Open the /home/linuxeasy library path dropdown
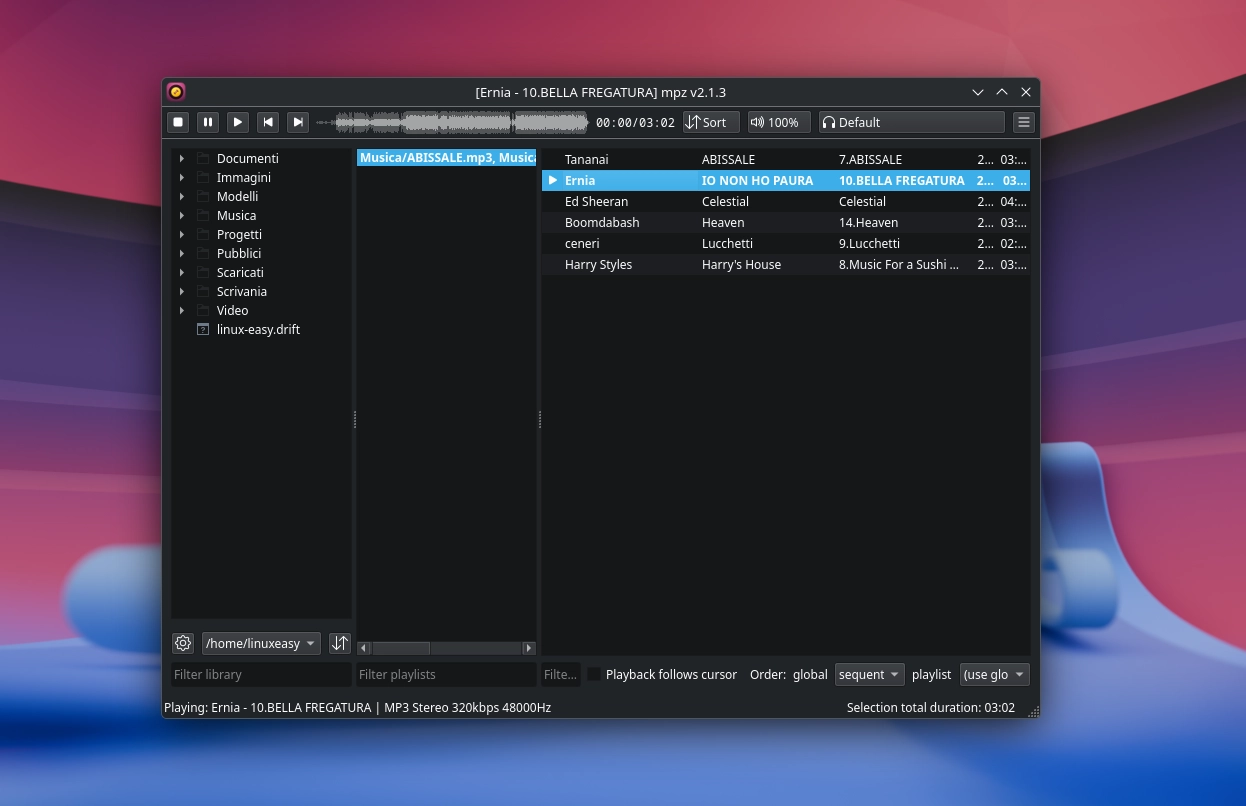The width and height of the screenshot is (1246, 806). (261, 643)
